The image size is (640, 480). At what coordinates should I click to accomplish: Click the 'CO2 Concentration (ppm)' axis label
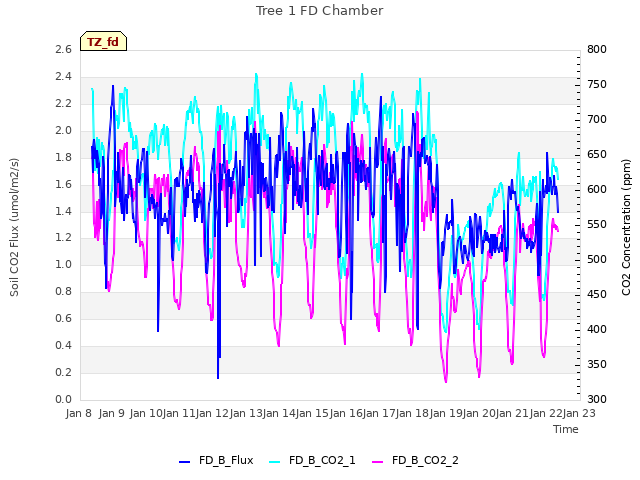626,227
